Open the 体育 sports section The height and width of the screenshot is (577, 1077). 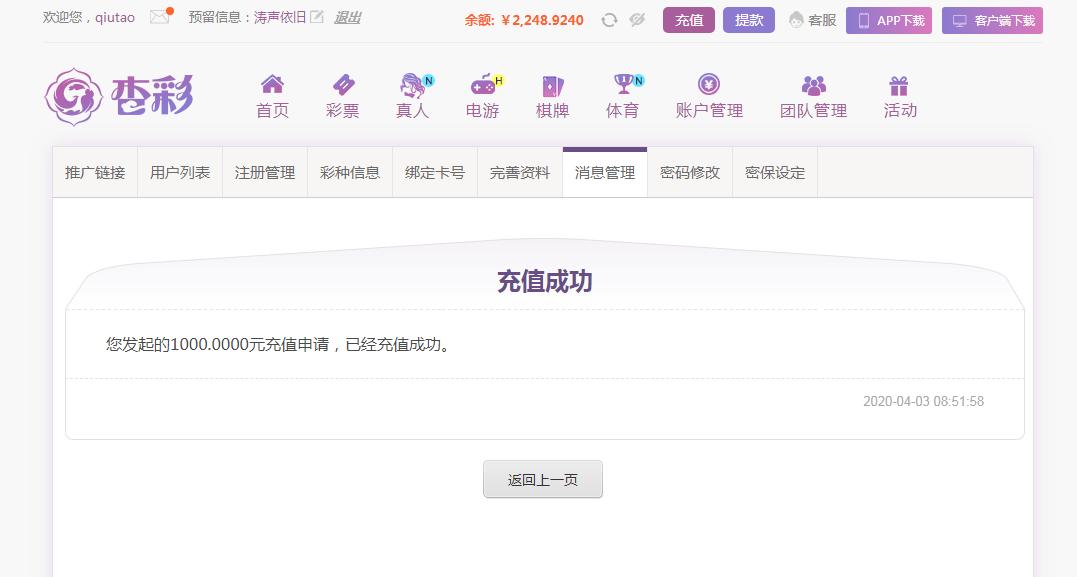click(624, 97)
